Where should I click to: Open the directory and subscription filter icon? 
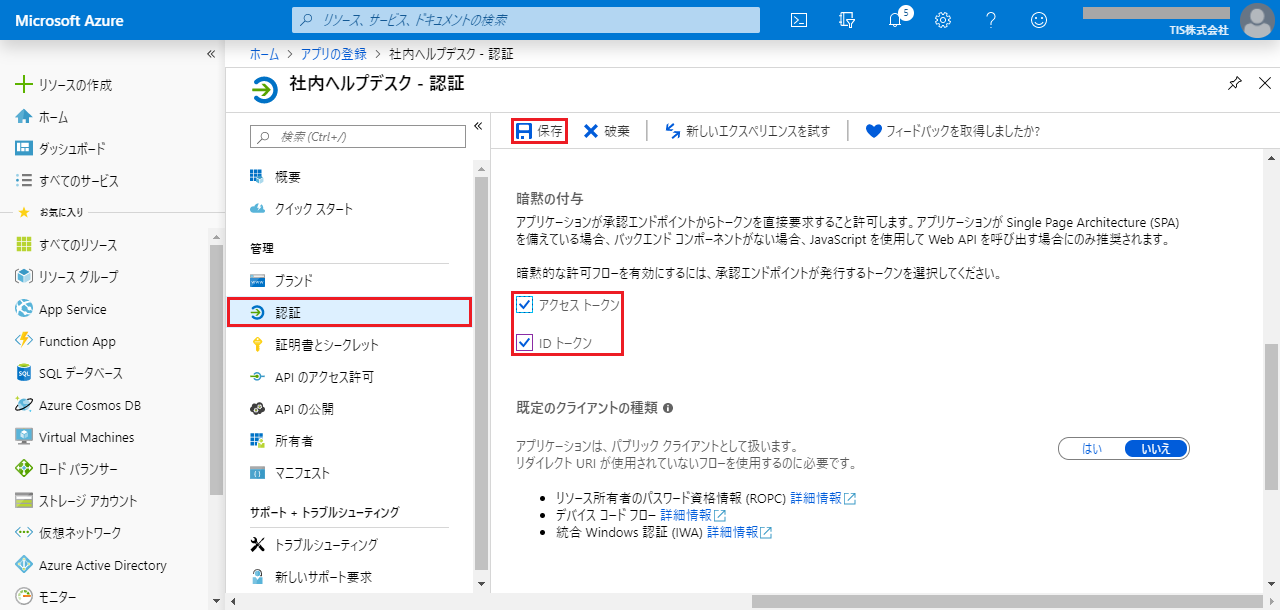click(x=847, y=20)
